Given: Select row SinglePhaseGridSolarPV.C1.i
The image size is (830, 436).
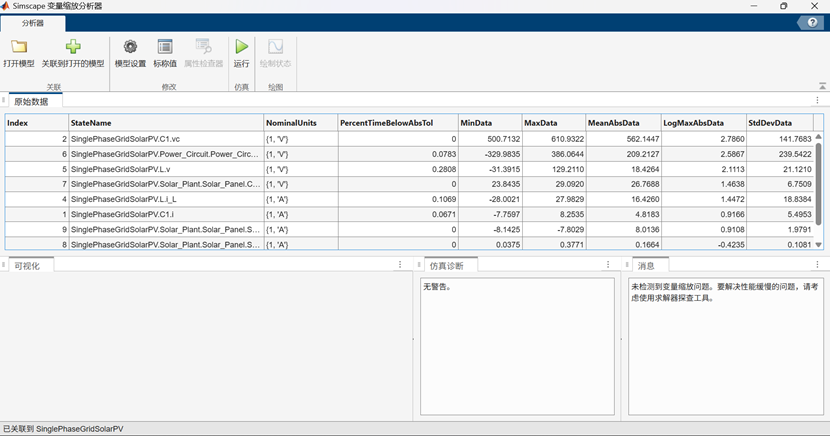Looking at the screenshot, I should click(x=409, y=214).
